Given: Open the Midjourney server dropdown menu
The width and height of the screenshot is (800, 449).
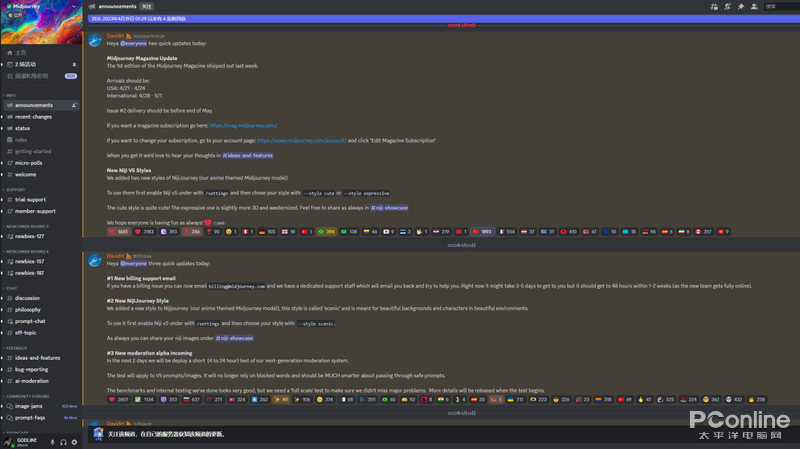Looking at the screenshot, I should pos(74,7).
